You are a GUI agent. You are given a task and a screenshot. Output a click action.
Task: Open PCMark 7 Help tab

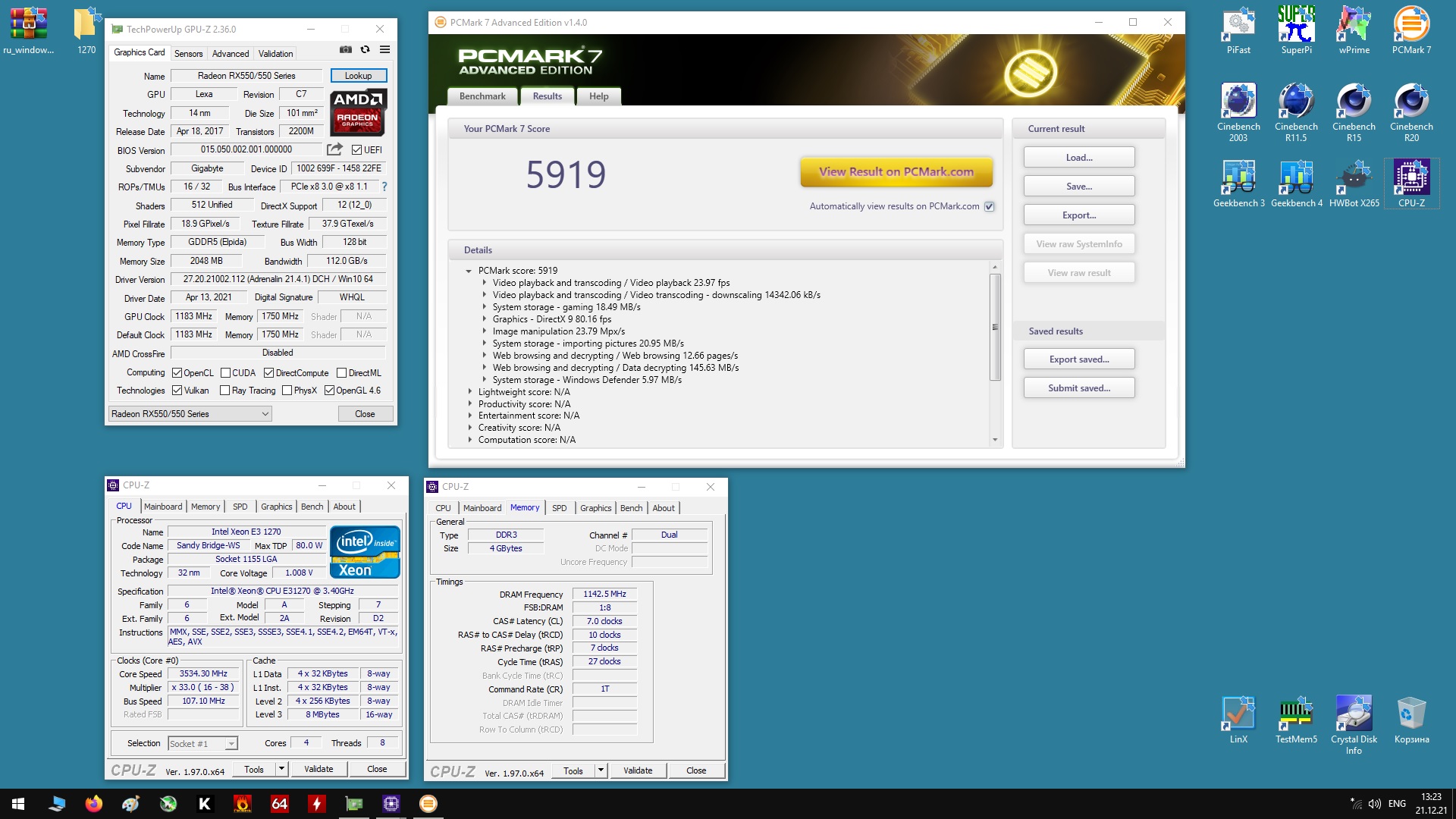[599, 96]
